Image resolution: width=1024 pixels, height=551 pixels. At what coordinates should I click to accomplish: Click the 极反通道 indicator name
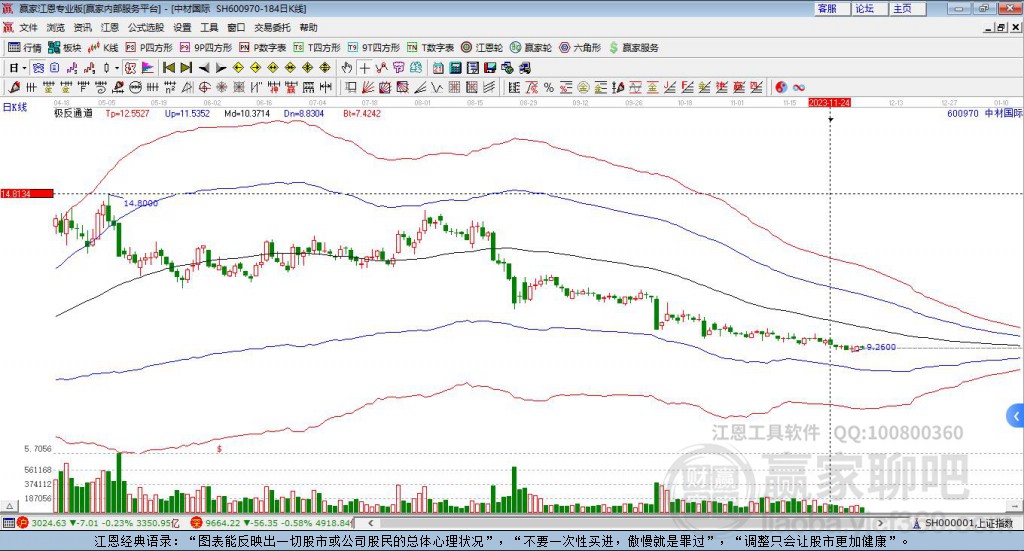(x=73, y=113)
